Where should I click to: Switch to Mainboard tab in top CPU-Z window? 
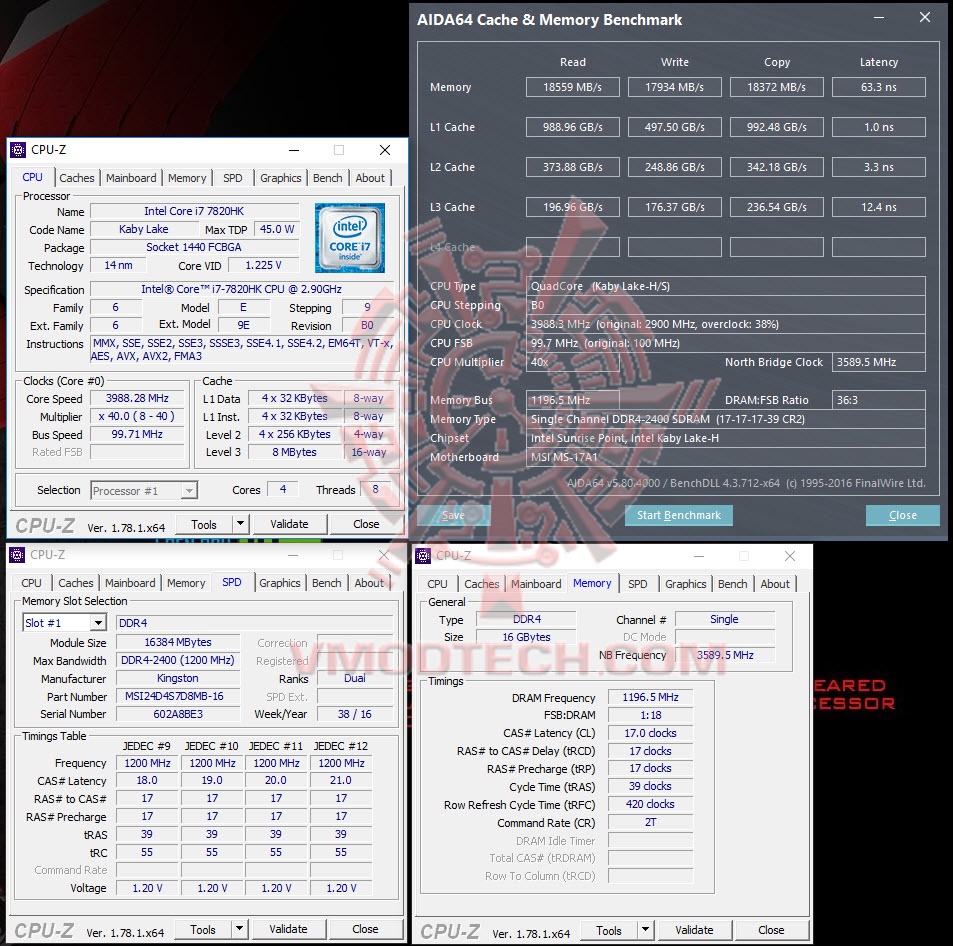pos(131,178)
